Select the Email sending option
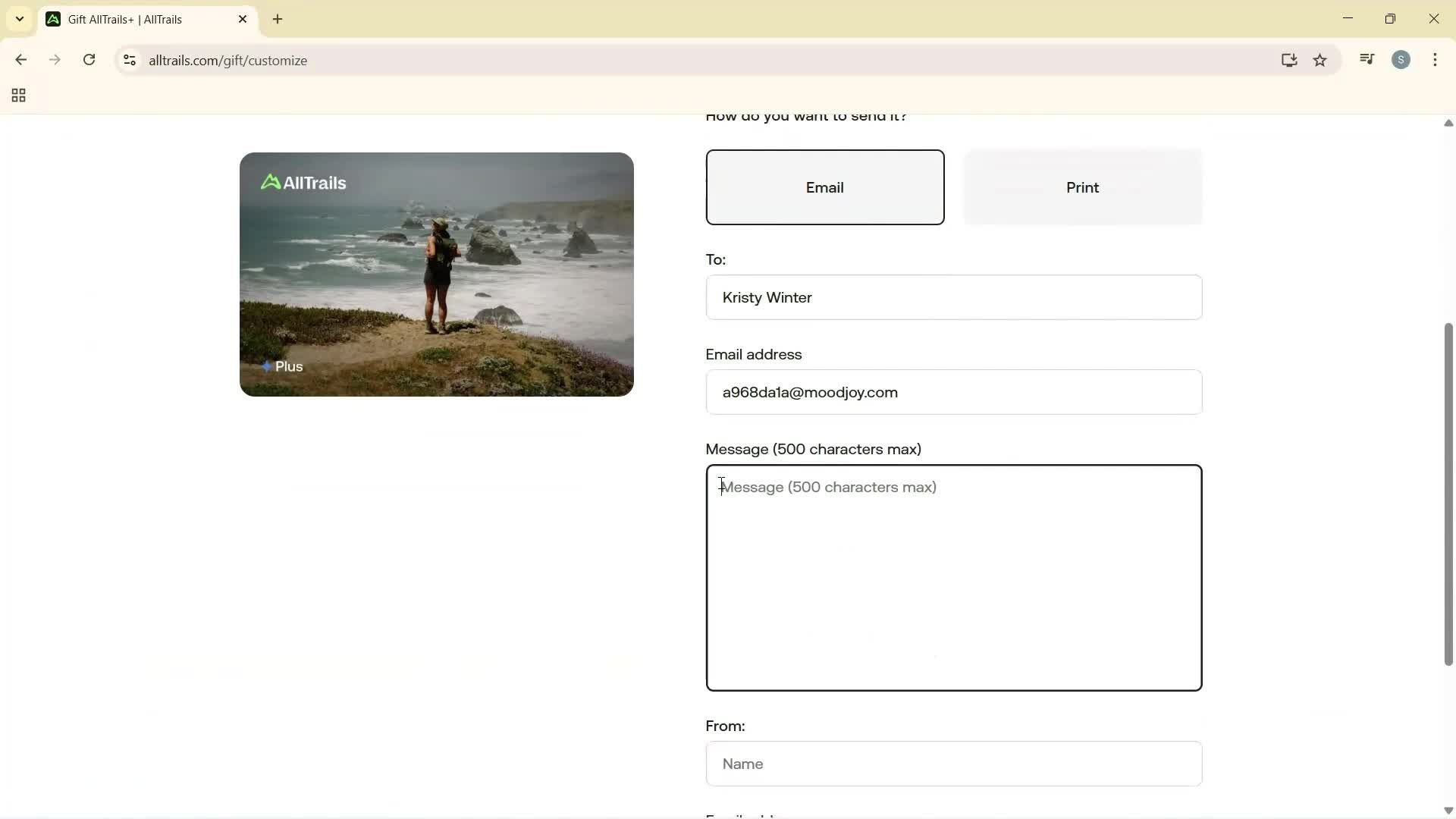Screen dimensions: 1456x819 (825, 187)
